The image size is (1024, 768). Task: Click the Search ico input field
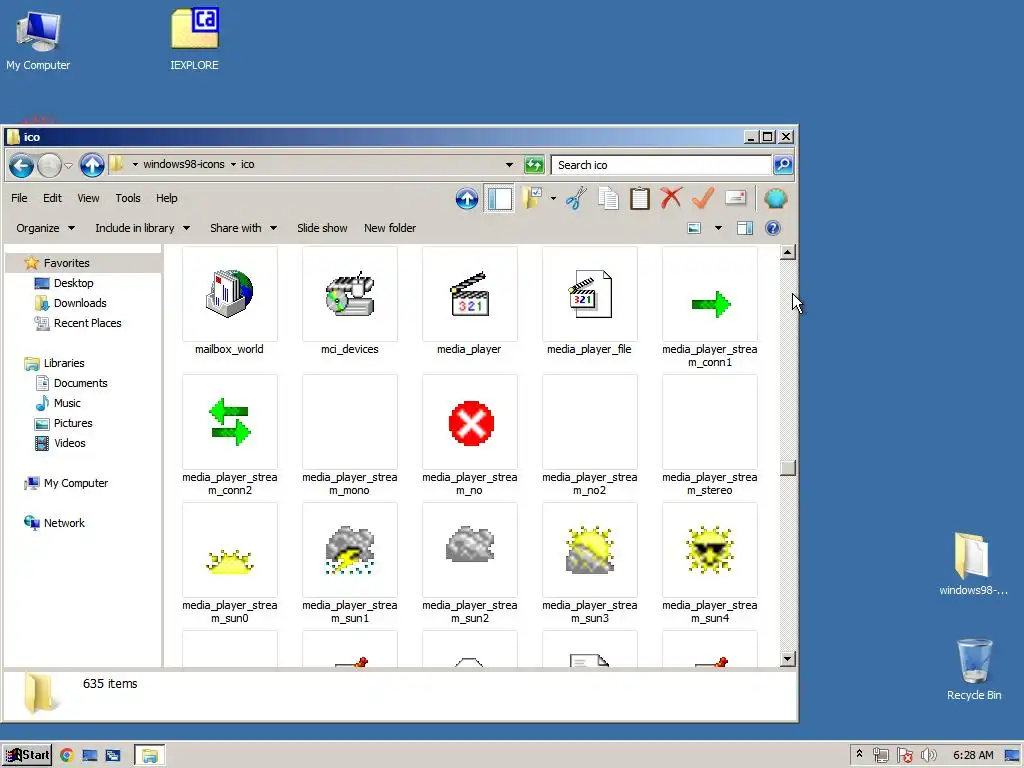coord(662,165)
